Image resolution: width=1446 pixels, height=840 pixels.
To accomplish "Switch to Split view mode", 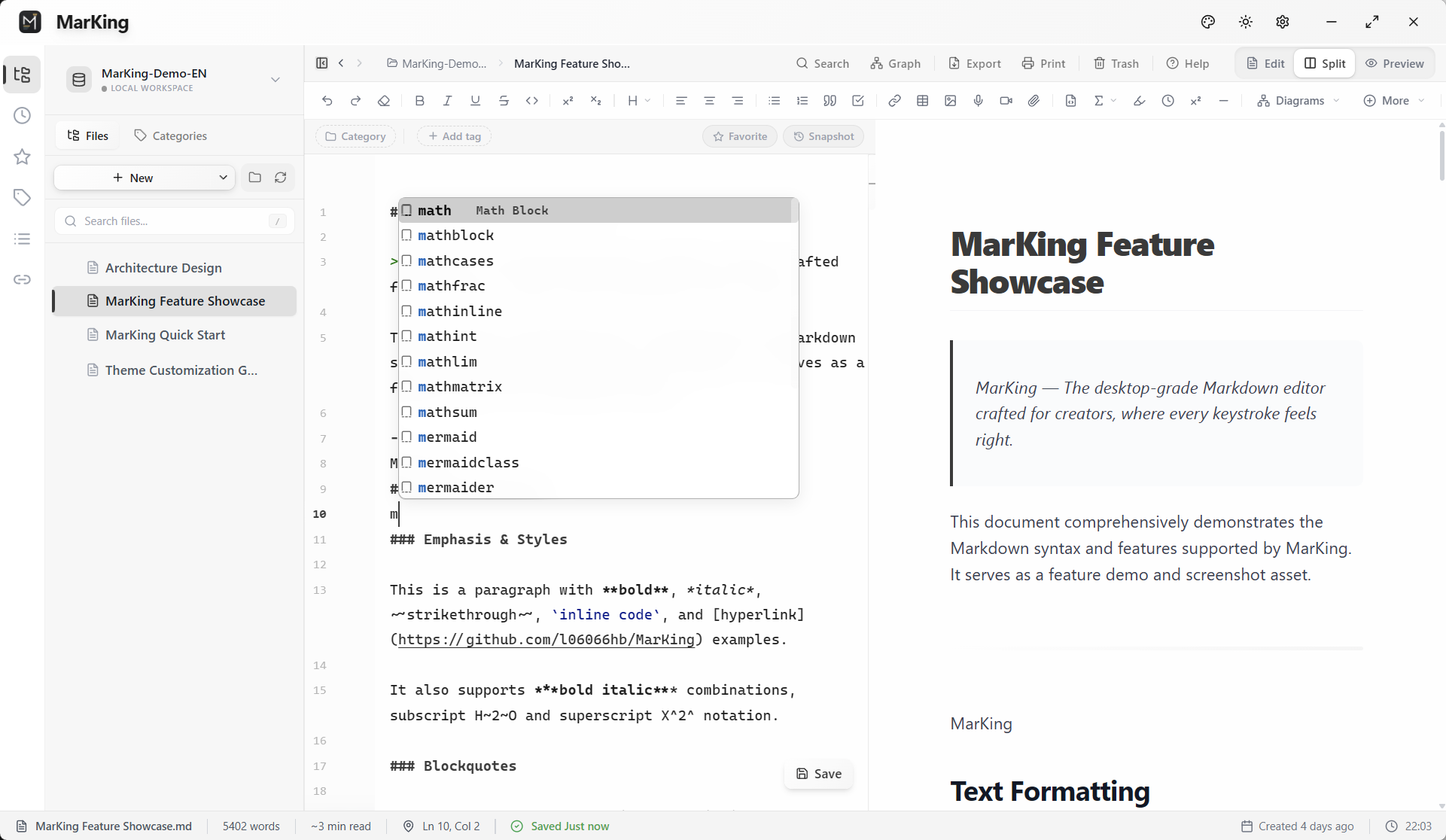I will tap(1325, 63).
